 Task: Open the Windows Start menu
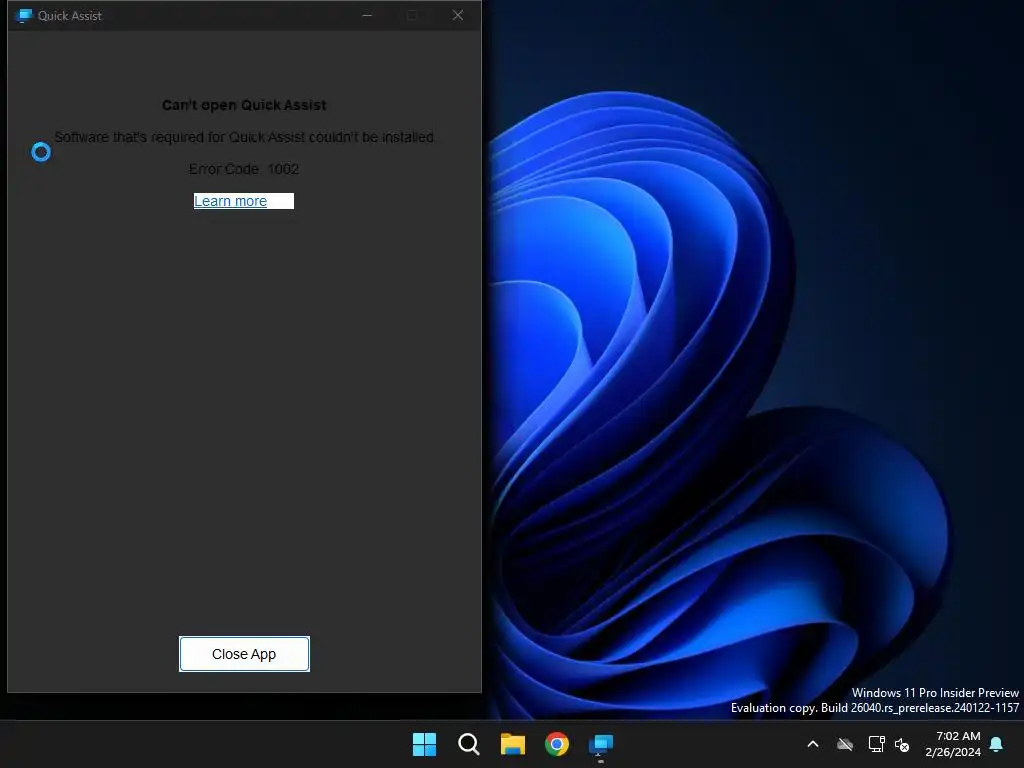(x=424, y=744)
